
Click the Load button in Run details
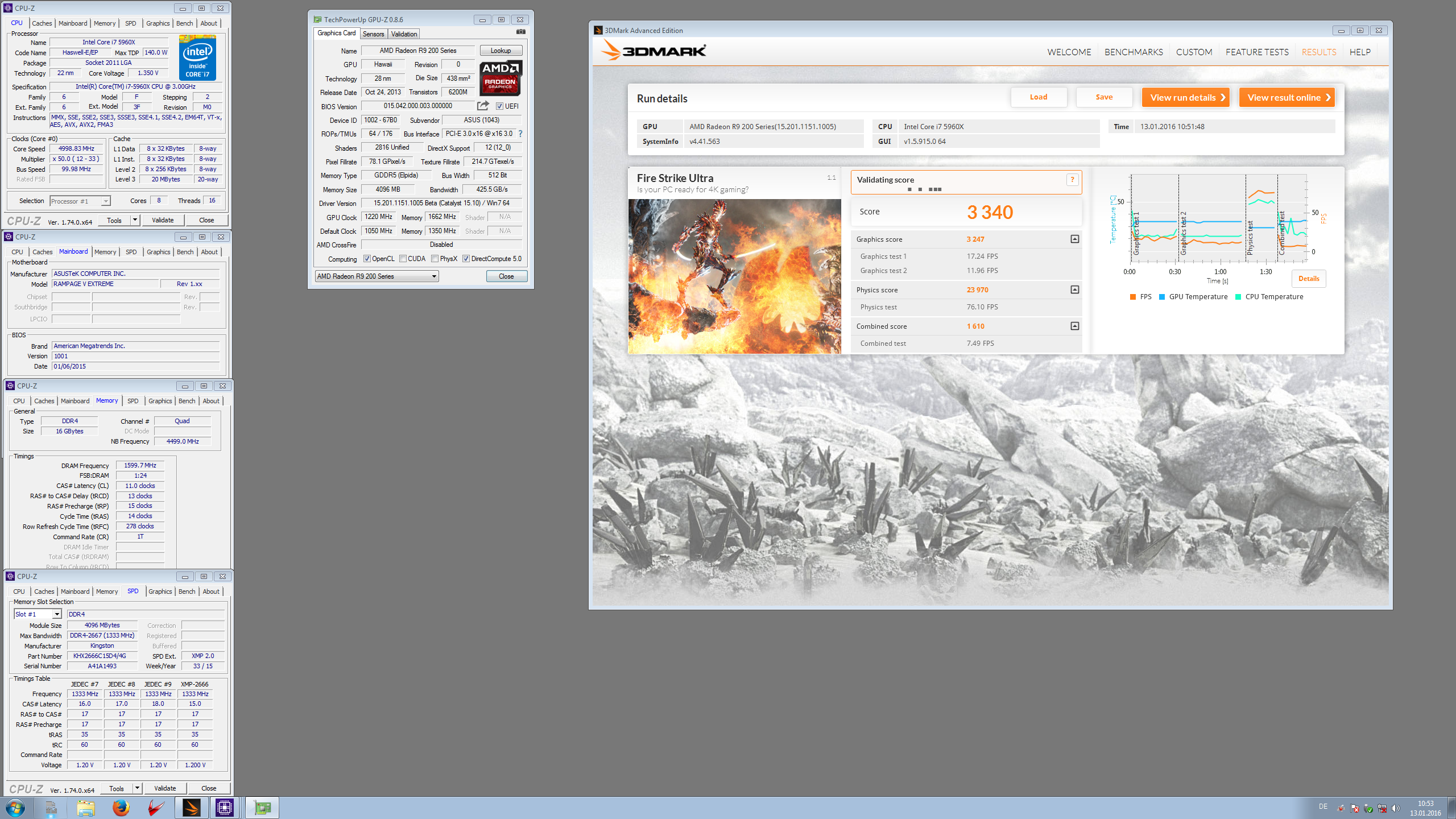click(x=1039, y=97)
